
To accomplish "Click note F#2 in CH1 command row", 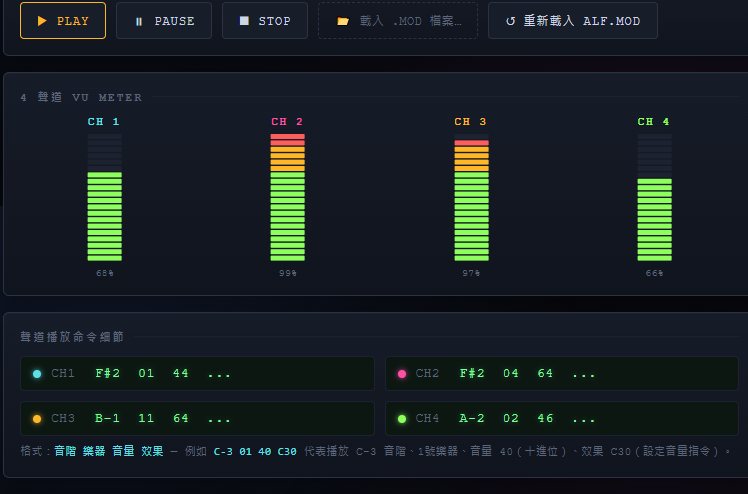I will tap(107, 373).
